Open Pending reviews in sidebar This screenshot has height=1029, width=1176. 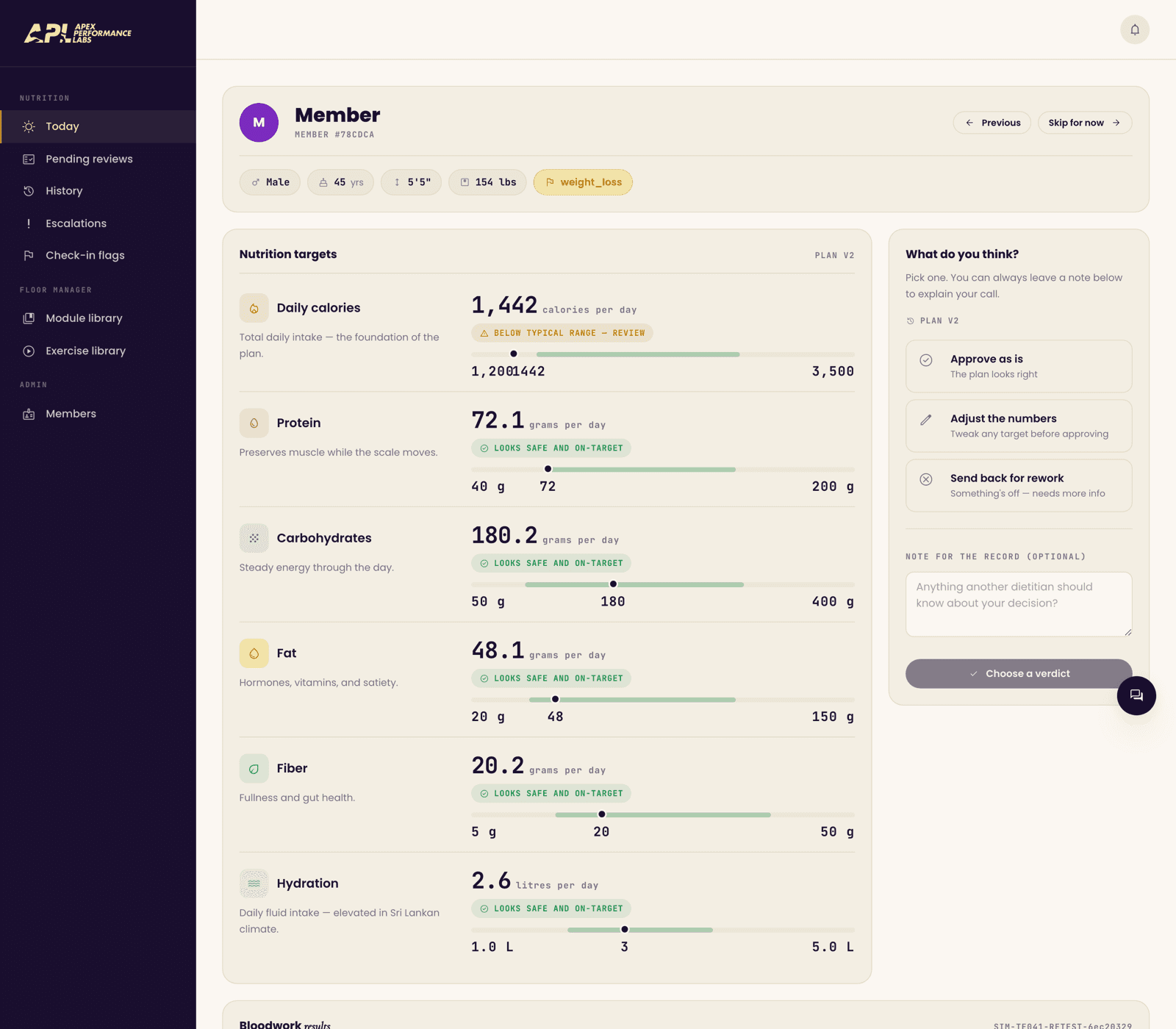(x=98, y=159)
